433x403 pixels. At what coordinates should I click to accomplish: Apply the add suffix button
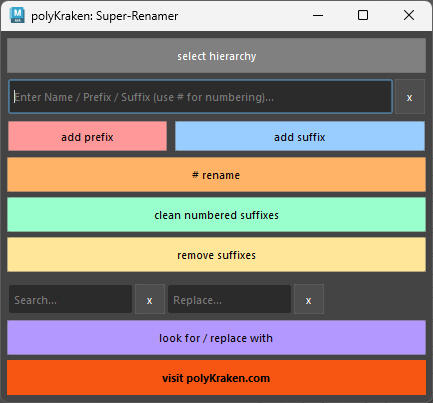[300, 136]
